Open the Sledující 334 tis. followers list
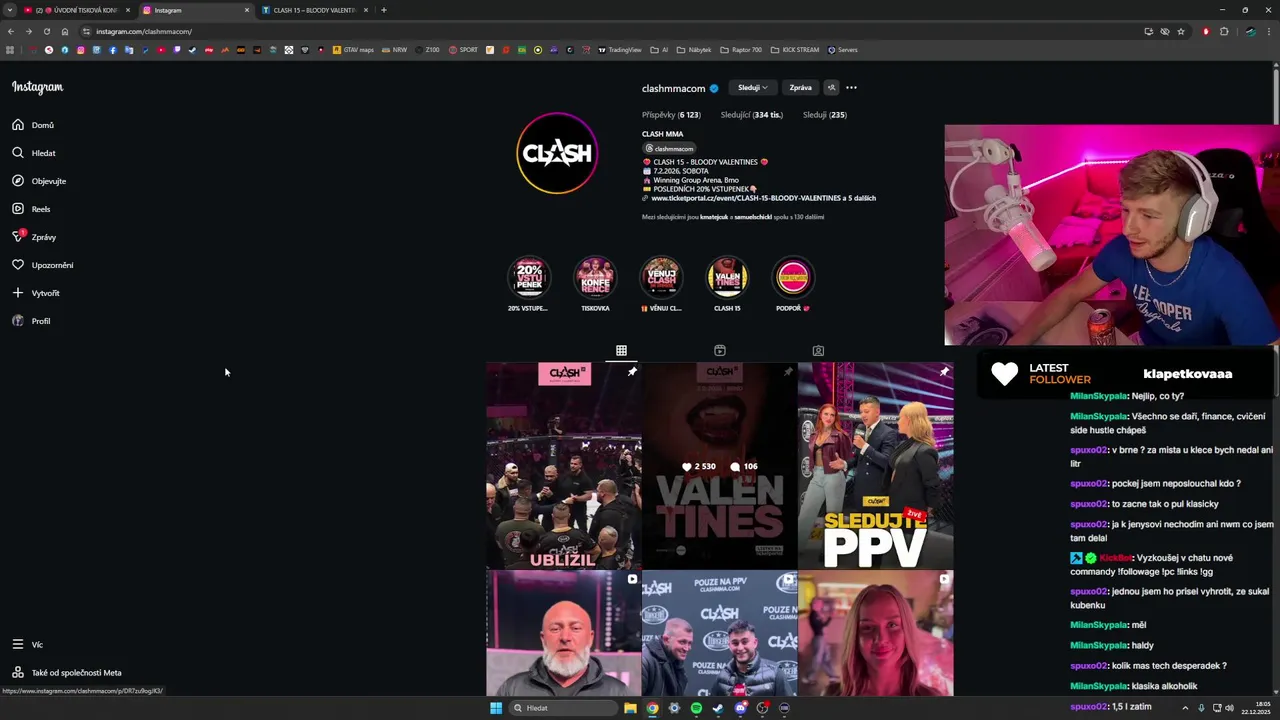 click(751, 115)
